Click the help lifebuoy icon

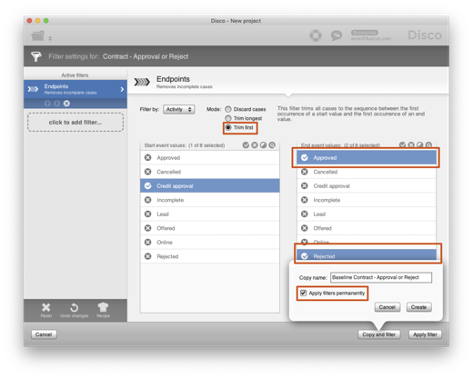coord(315,35)
